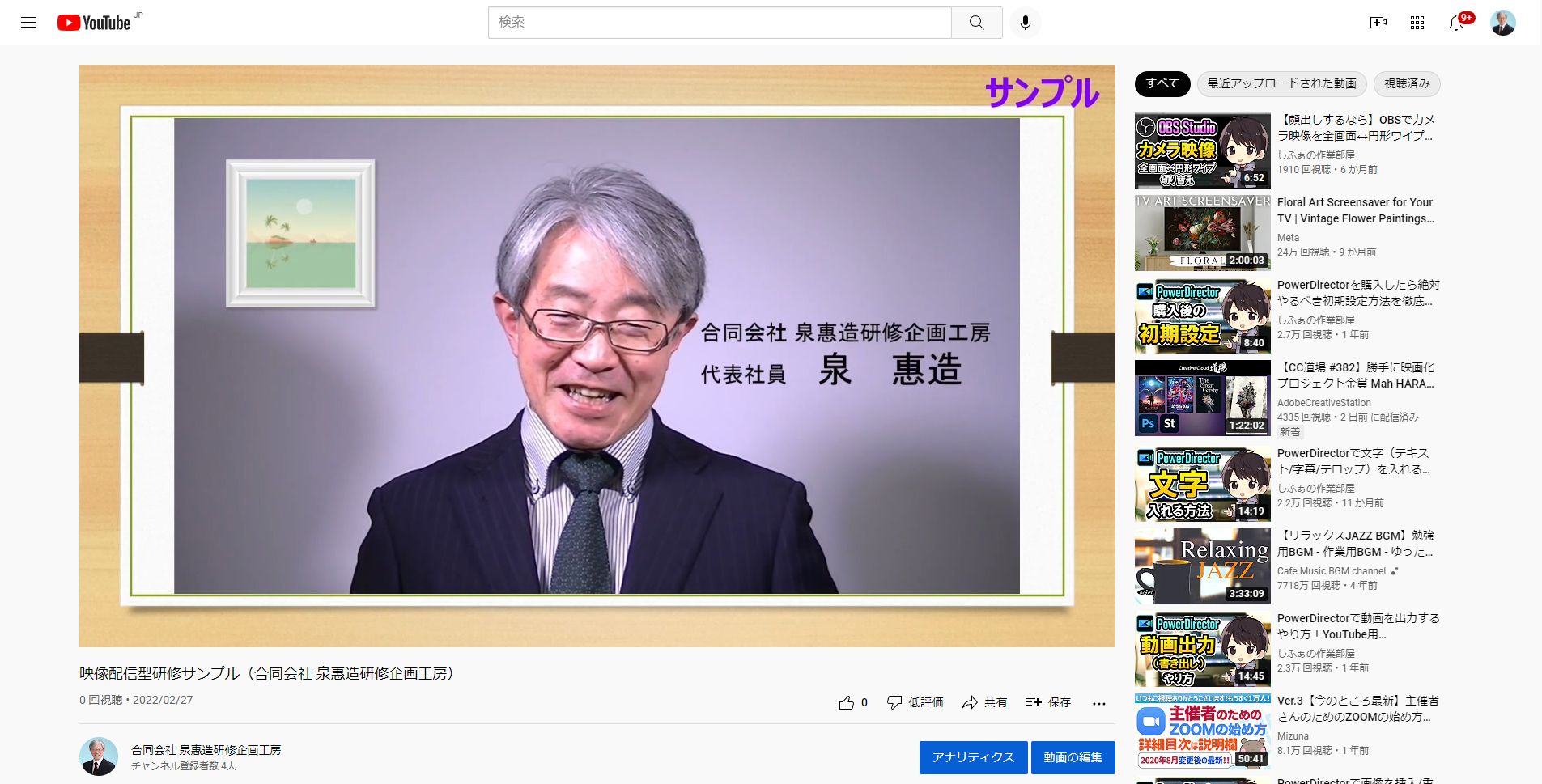The width and height of the screenshot is (1542, 784).
Task: Open the create video icon
Action: click(1378, 23)
